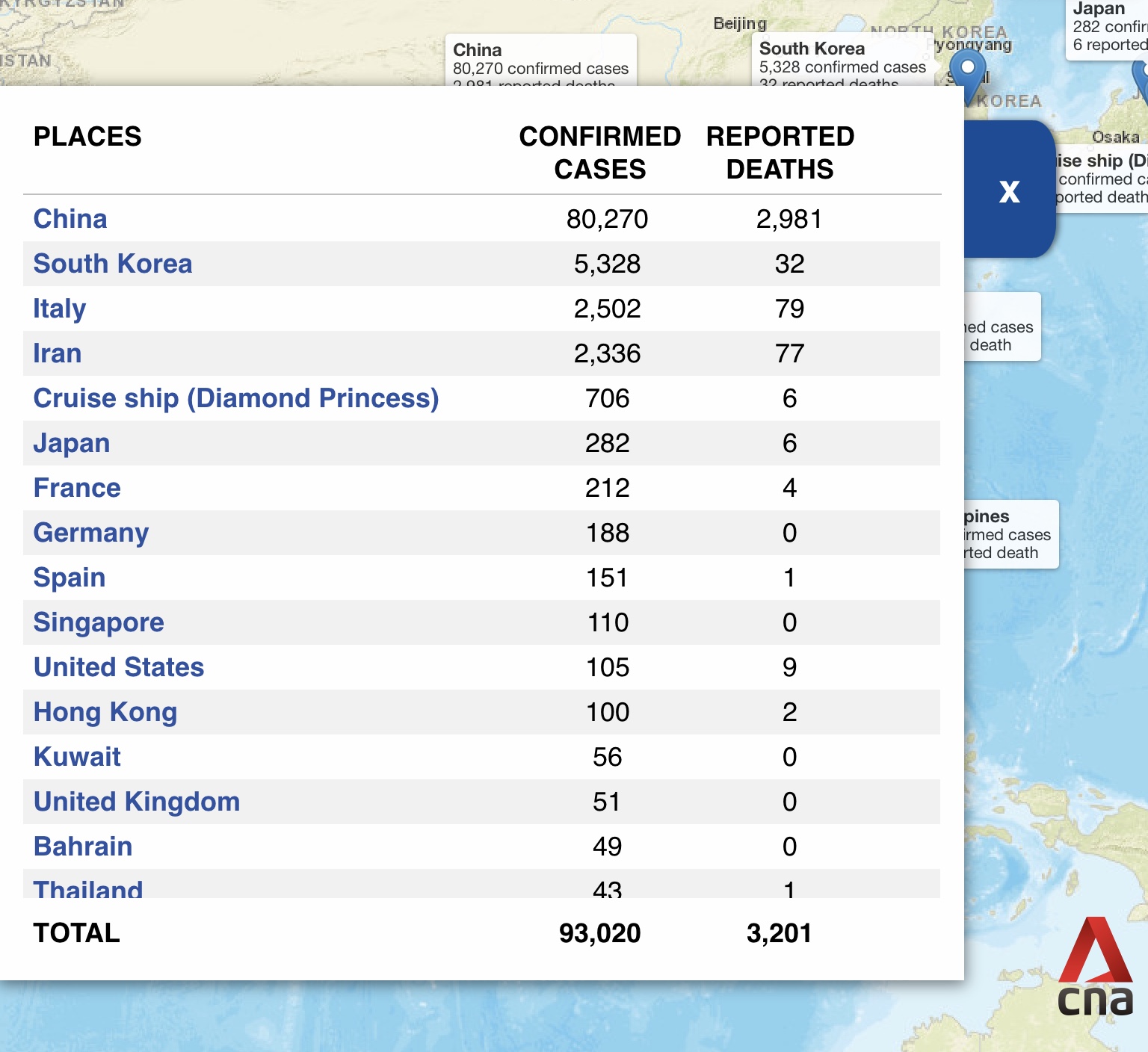Select Cruise ship (Diamond Princess) entry
This screenshot has width=1148, height=1052.
tap(236, 398)
